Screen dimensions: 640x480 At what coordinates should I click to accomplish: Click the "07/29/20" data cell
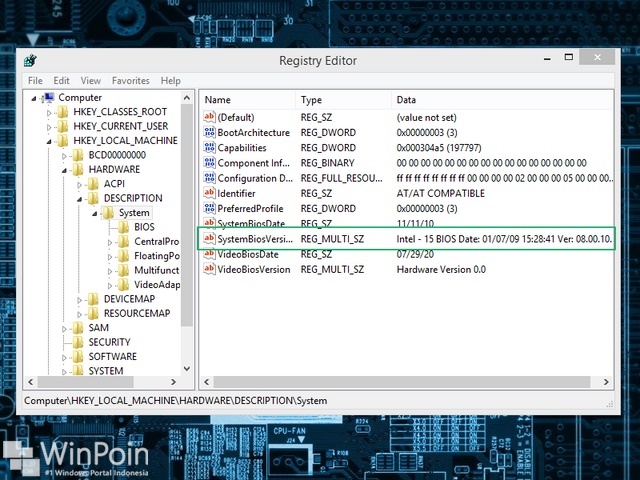tap(415, 254)
